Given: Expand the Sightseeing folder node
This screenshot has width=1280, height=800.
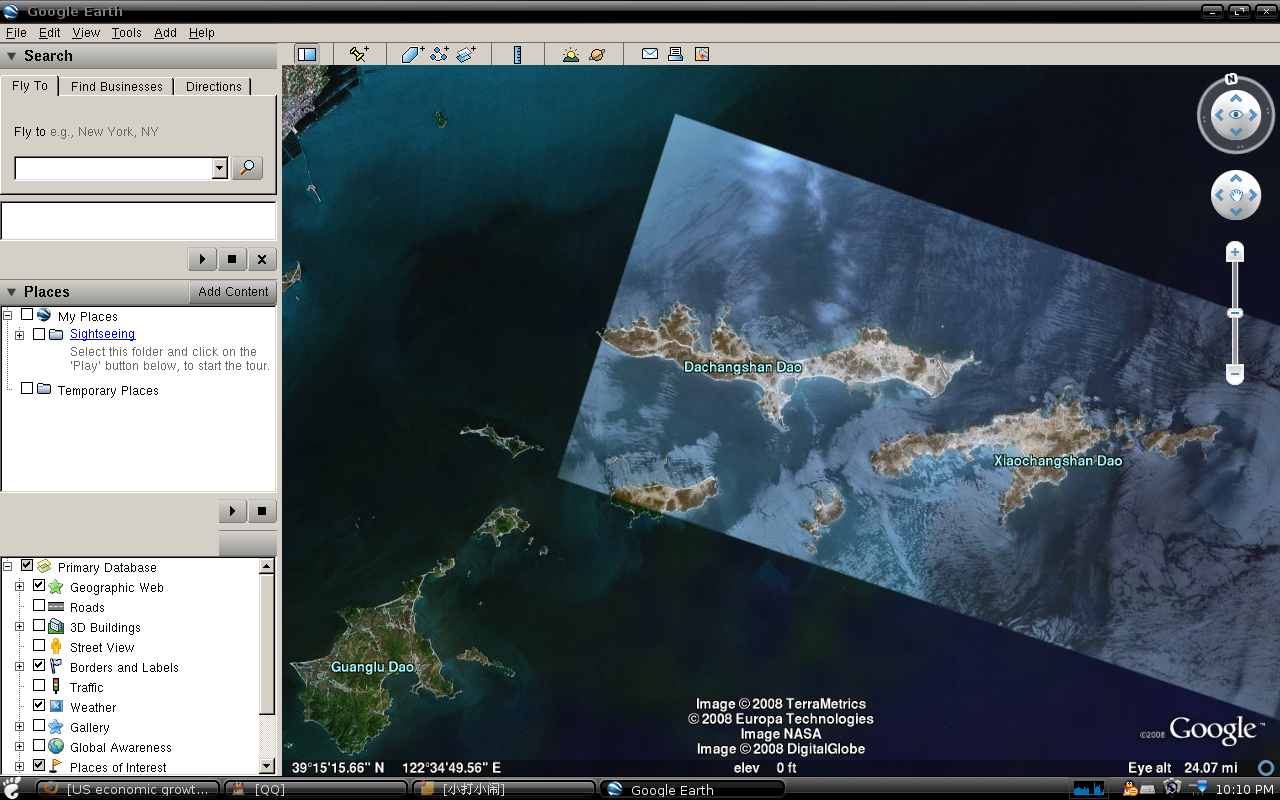Looking at the screenshot, I should pos(19,335).
